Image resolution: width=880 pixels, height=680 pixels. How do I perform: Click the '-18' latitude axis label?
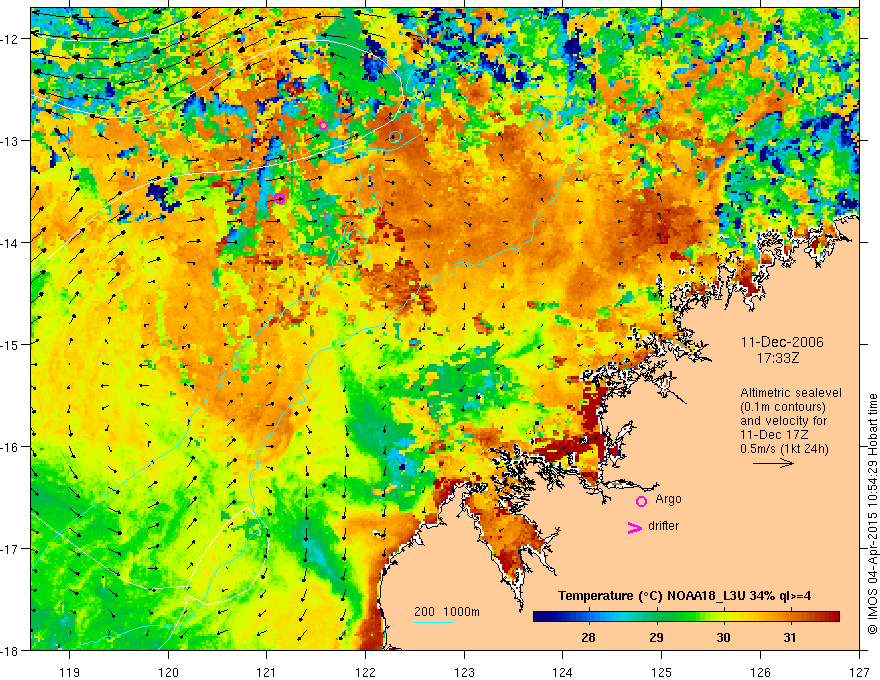pos(11,651)
